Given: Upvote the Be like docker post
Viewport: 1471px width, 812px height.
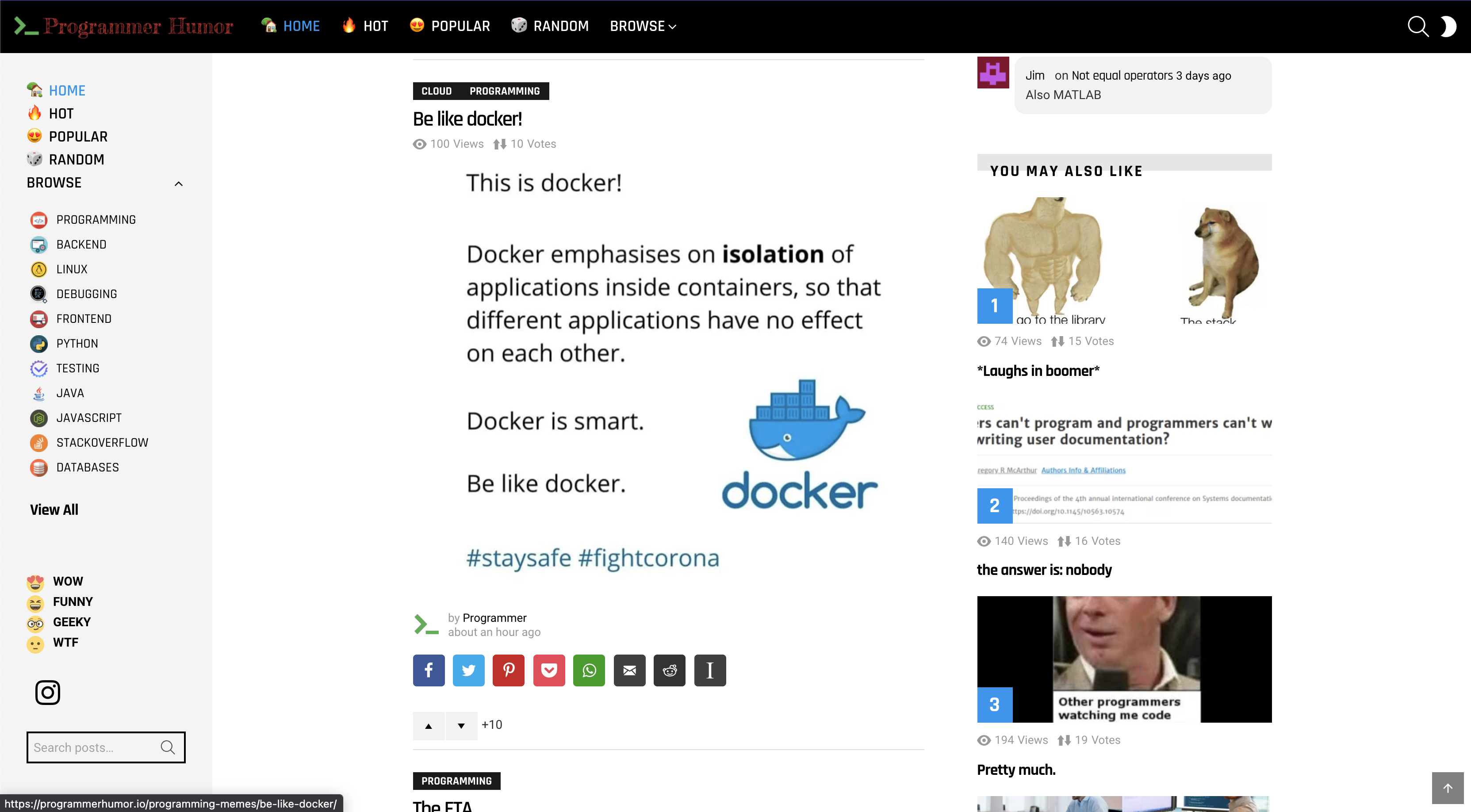Looking at the screenshot, I should 428,726.
